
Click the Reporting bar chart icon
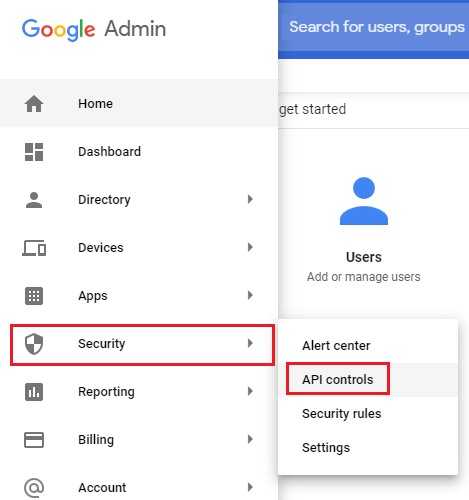34,392
